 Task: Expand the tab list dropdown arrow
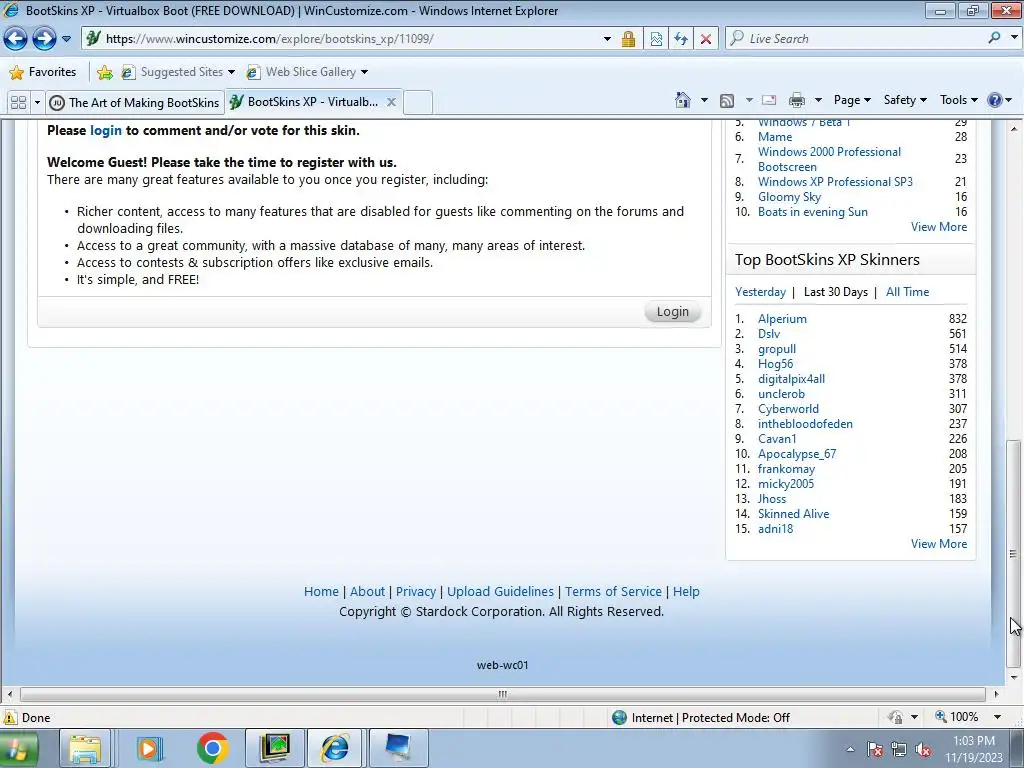37,103
